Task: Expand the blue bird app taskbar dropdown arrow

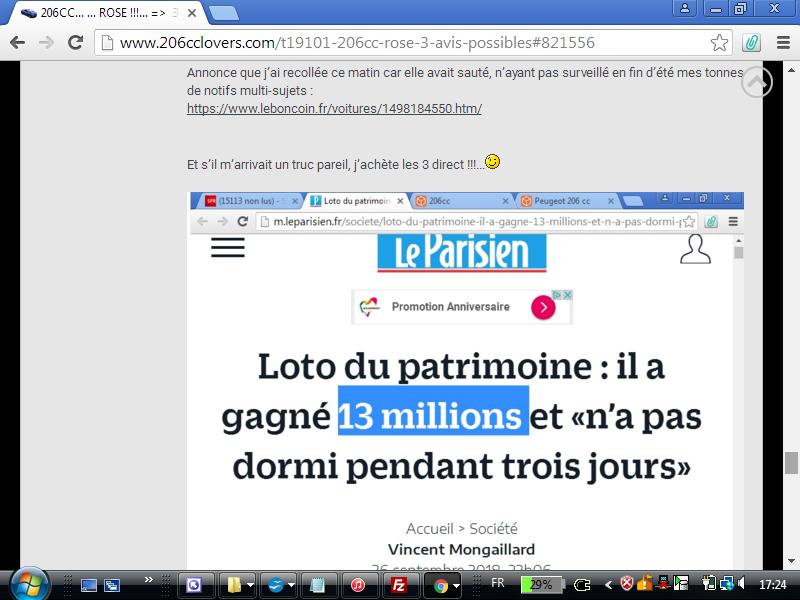Action: tap(291, 585)
